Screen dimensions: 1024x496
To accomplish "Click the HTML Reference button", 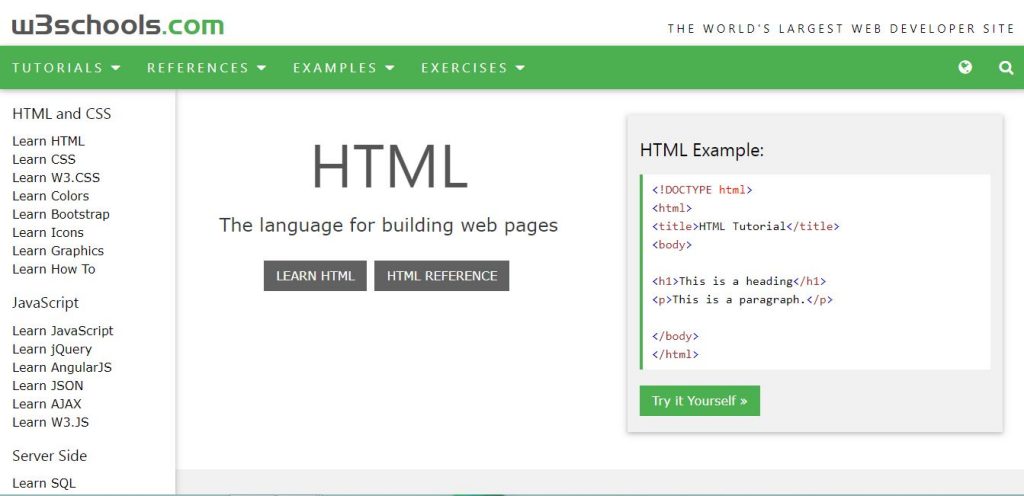I will [441, 275].
